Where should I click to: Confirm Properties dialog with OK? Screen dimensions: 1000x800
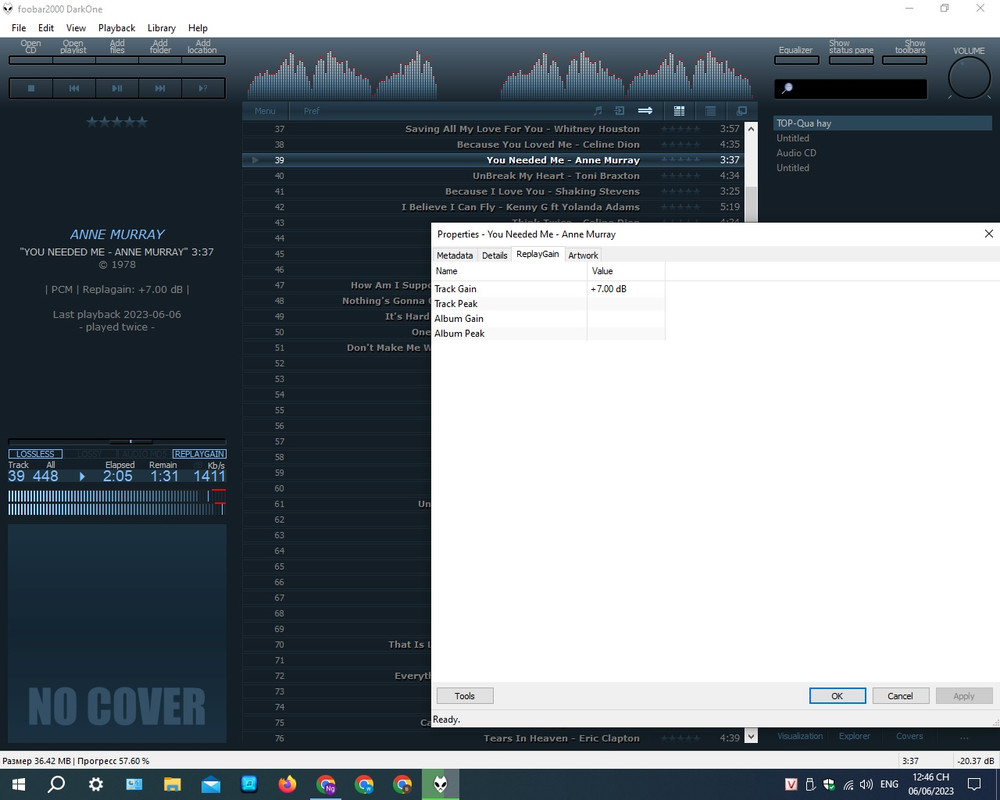837,696
